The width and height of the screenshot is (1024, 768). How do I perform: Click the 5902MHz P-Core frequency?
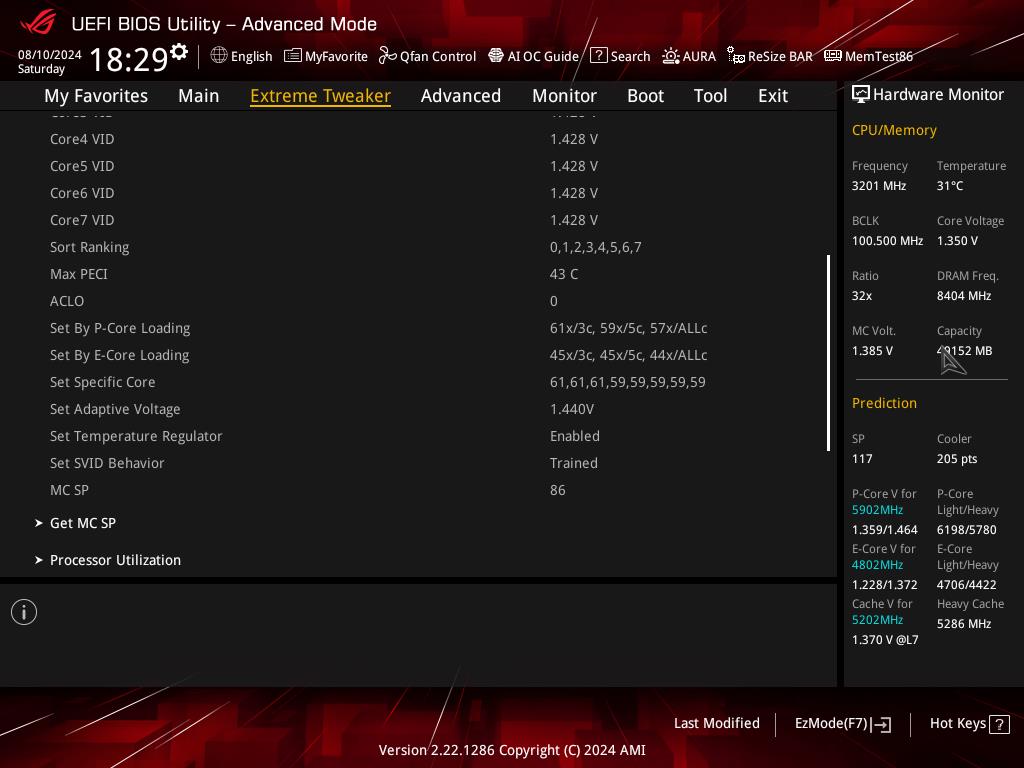[x=877, y=509]
